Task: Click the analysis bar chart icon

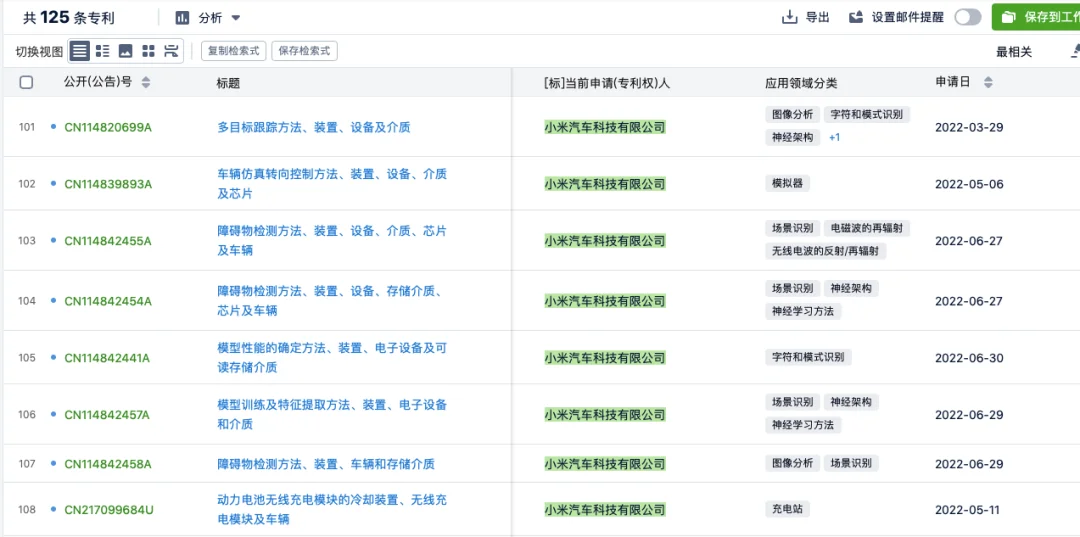Action: tap(183, 18)
